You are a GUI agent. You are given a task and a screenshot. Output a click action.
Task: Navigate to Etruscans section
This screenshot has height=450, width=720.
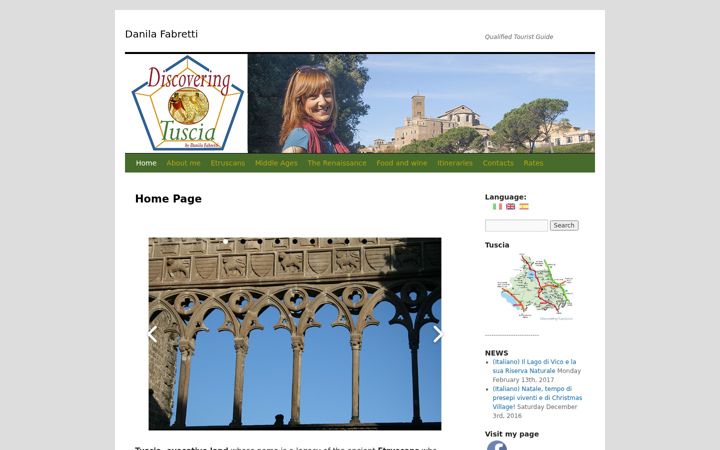pyautogui.click(x=228, y=163)
